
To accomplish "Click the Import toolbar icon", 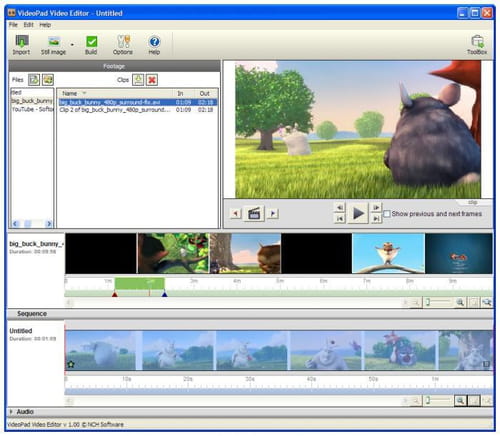I will point(21,45).
